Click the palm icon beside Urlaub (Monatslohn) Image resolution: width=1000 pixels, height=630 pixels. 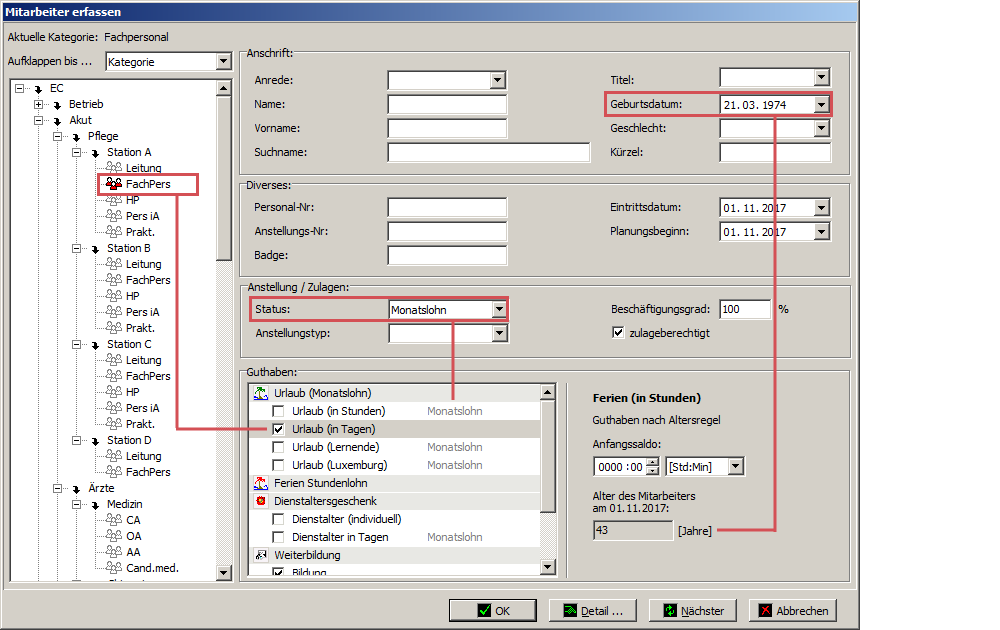click(x=261, y=393)
